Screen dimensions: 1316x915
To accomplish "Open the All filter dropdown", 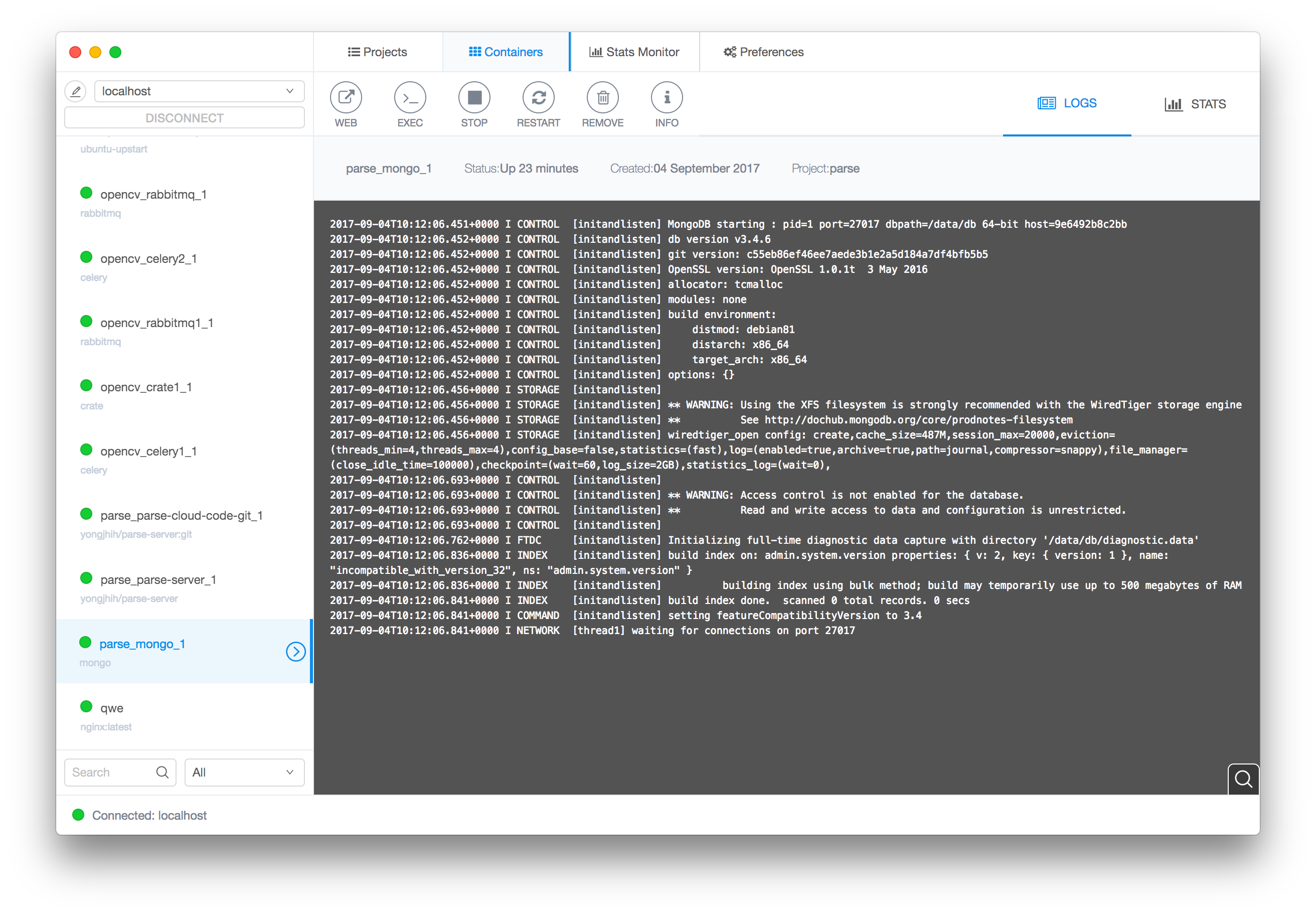I will click(x=244, y=772).
